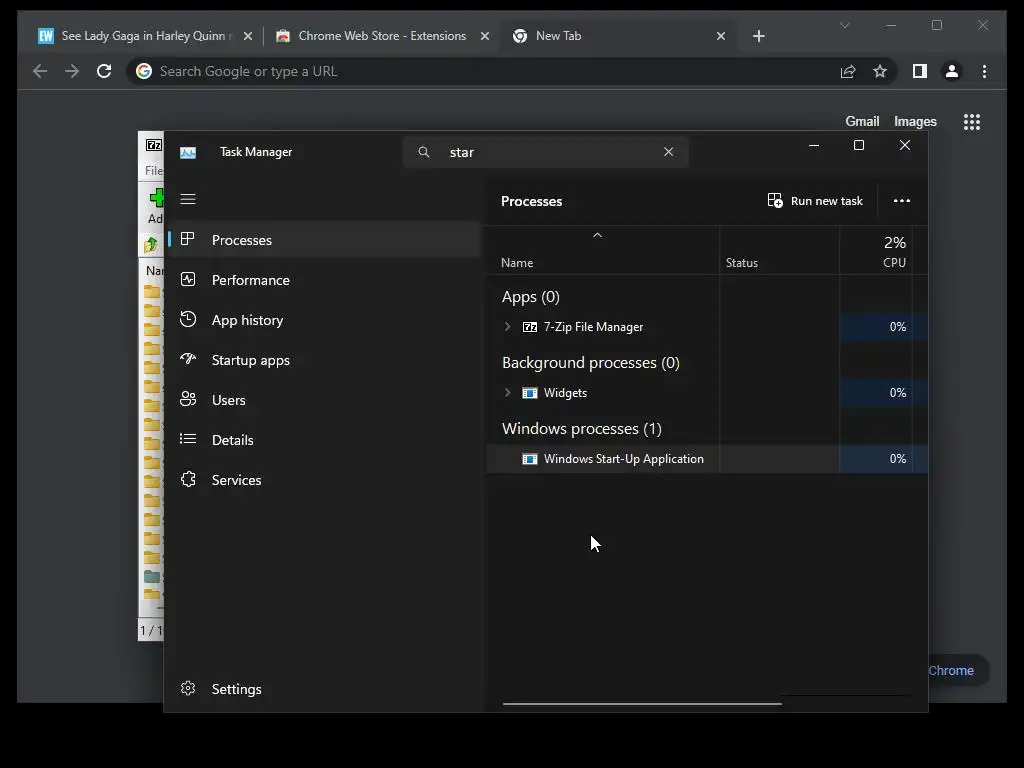Open tab search dropdown arrow in Chrome
This screenshot has height=768, width=1024.
point(844,25)
